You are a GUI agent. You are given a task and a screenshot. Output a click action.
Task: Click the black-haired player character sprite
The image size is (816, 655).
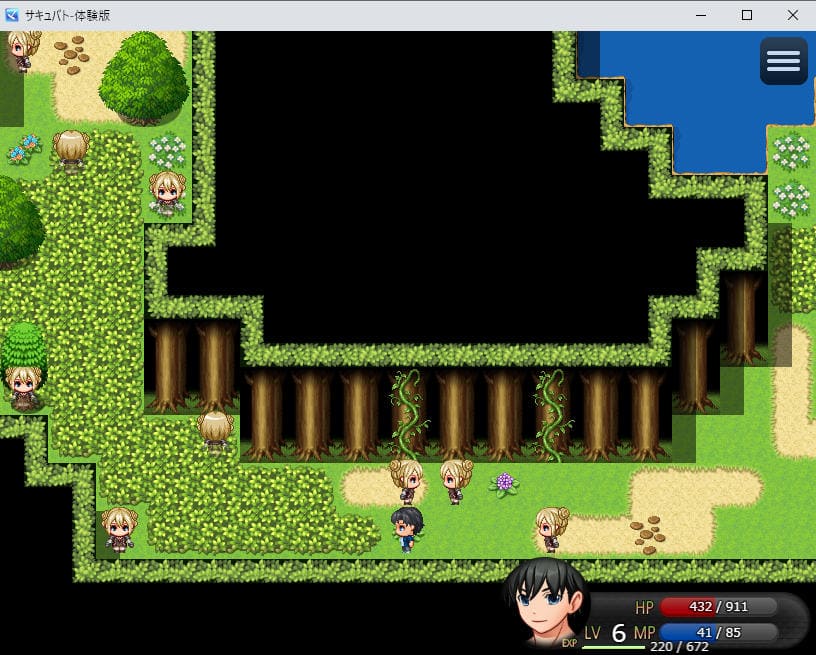tap(407, 529)
